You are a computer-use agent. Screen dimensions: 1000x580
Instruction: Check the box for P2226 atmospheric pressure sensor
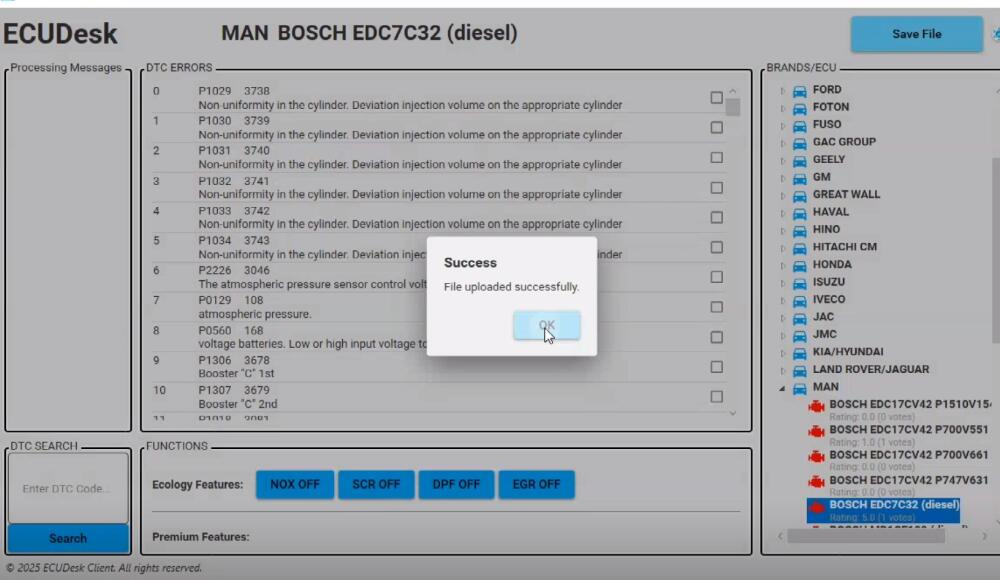716,277
